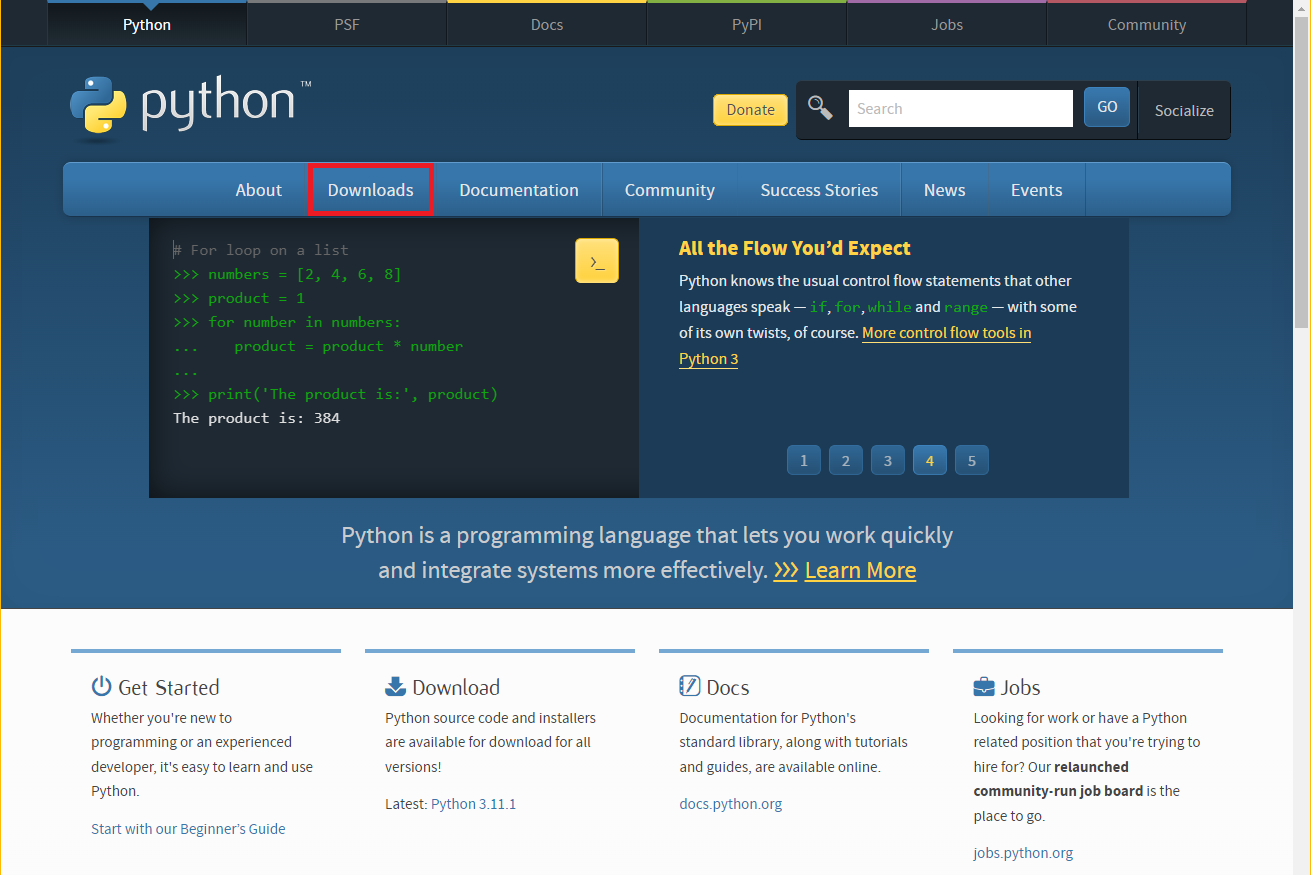Click the 'Get Started' heading text
This screenshot has height=875, width=1311.
pyautogui.click(x=169, y=687)
